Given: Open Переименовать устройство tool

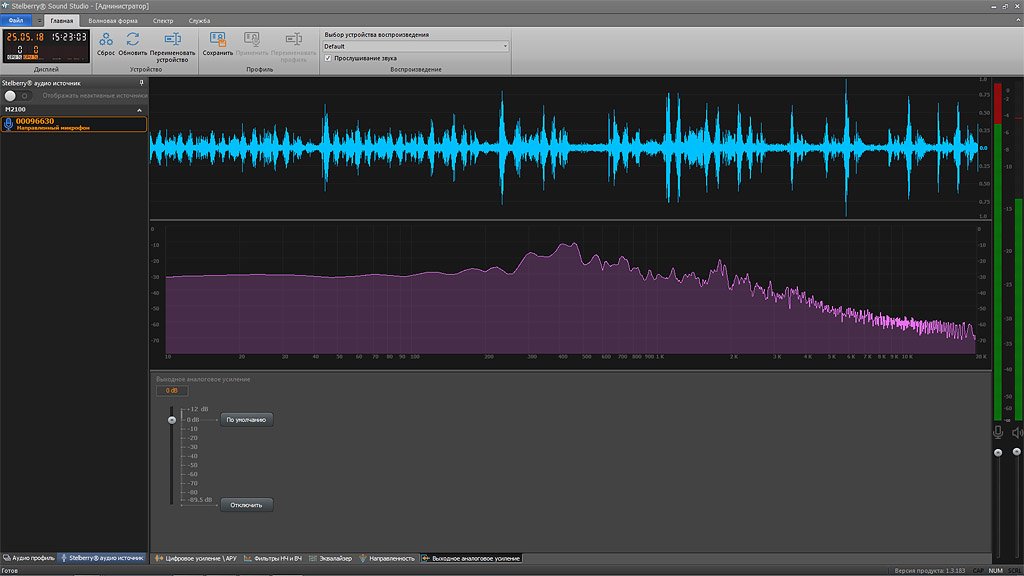Looking at the screenshot, I should point(172,38).
